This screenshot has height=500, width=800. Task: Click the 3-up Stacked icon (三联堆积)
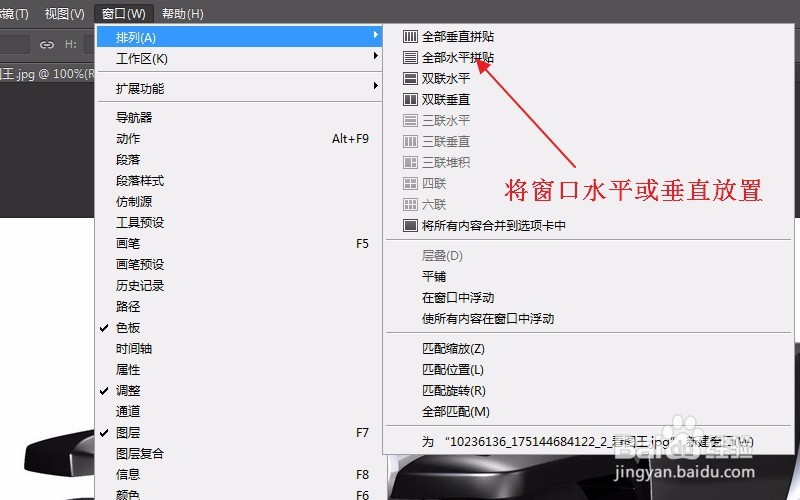[x=410, y=162]
